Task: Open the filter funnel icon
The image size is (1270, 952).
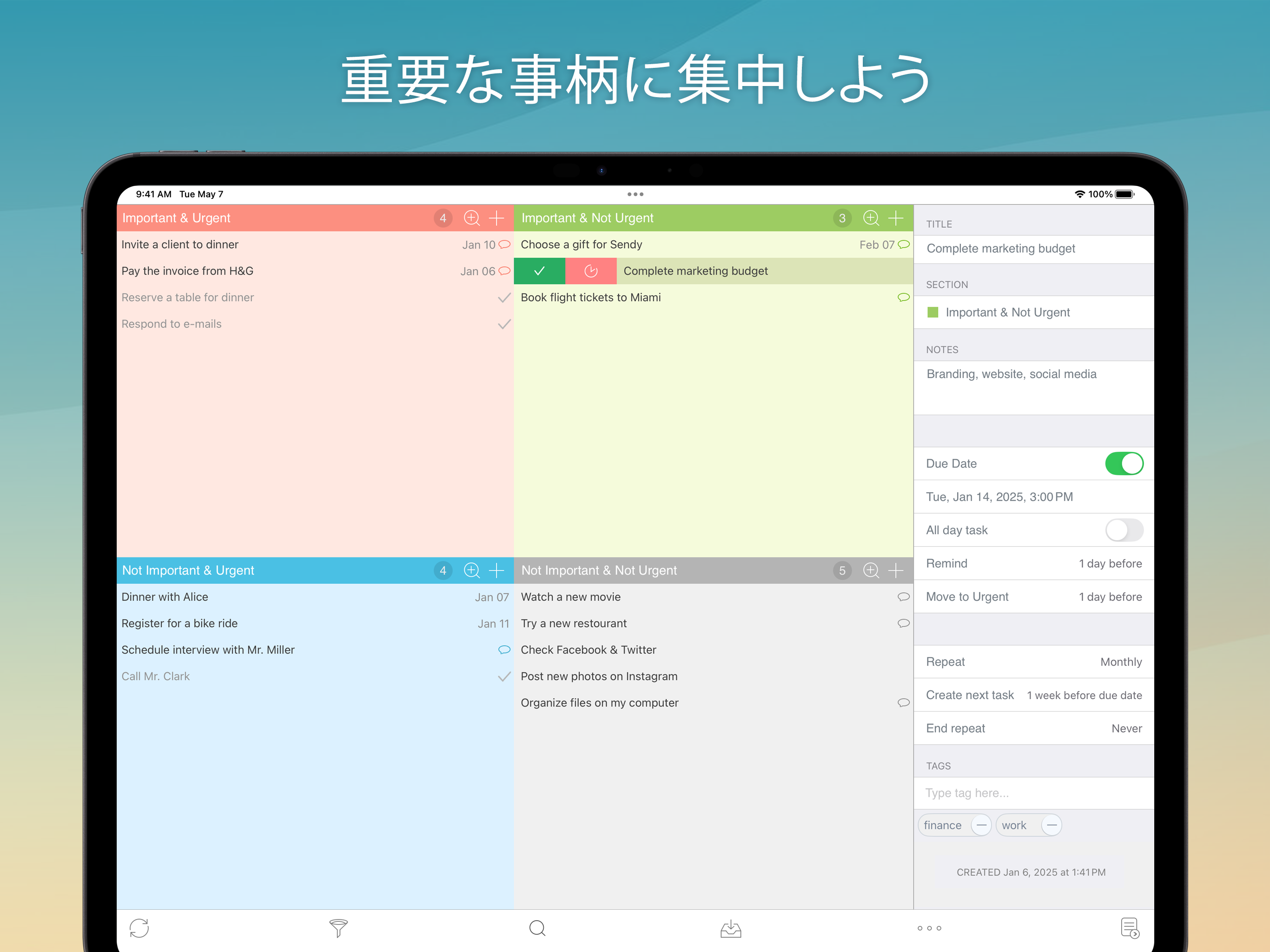Action: pyautogui.click(x=338, y=928)
